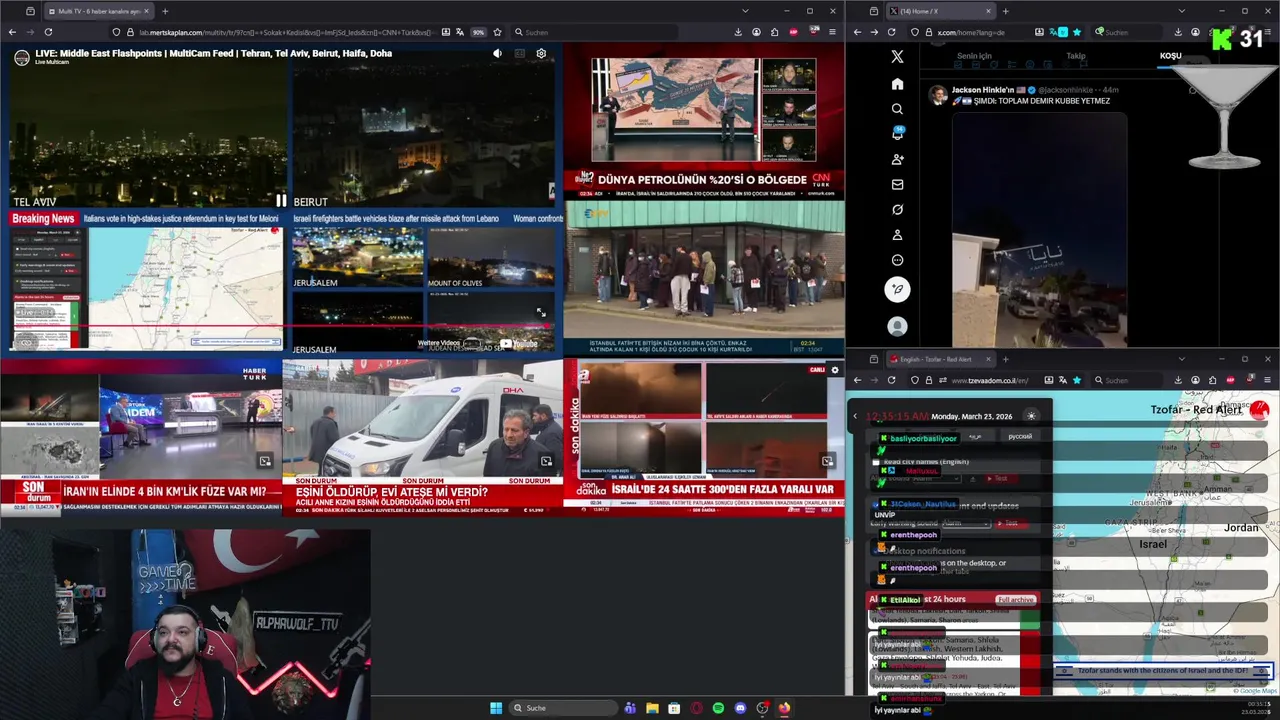The height and width of the screenshot is (720, 1280).
Task: Expand the A Haber tile fullscreen icon
Action: pyautogui.click(x=827, y=461)
